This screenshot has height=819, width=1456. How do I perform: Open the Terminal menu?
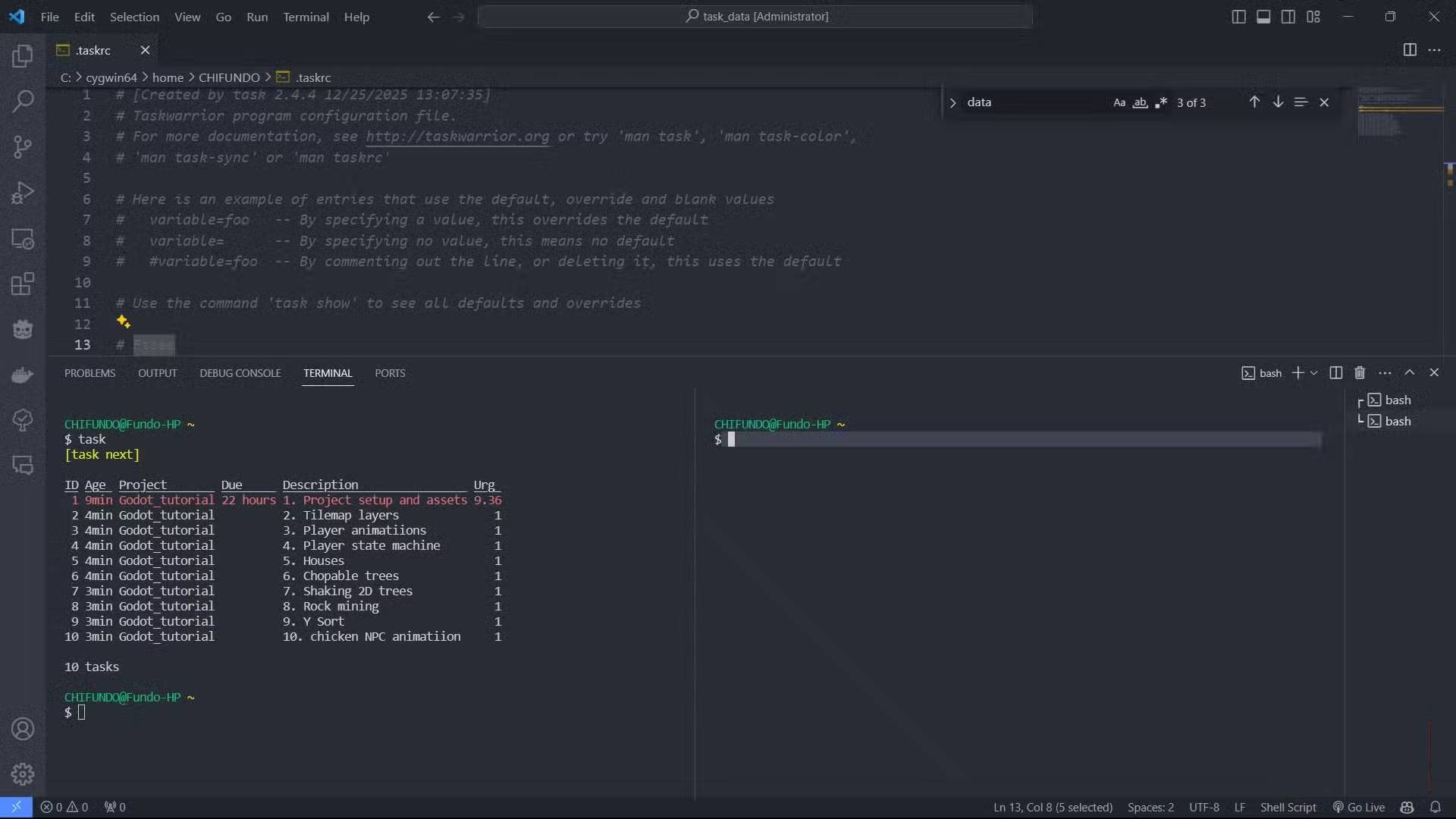tap(306, 17)
